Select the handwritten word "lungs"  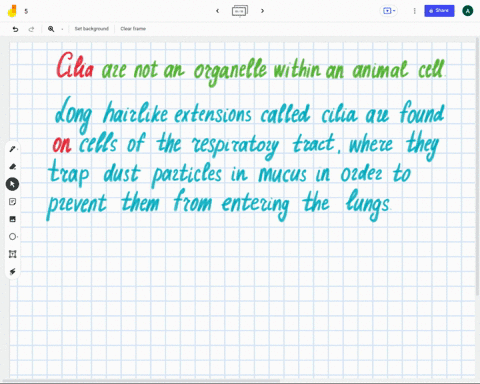[x=368, y=204]
